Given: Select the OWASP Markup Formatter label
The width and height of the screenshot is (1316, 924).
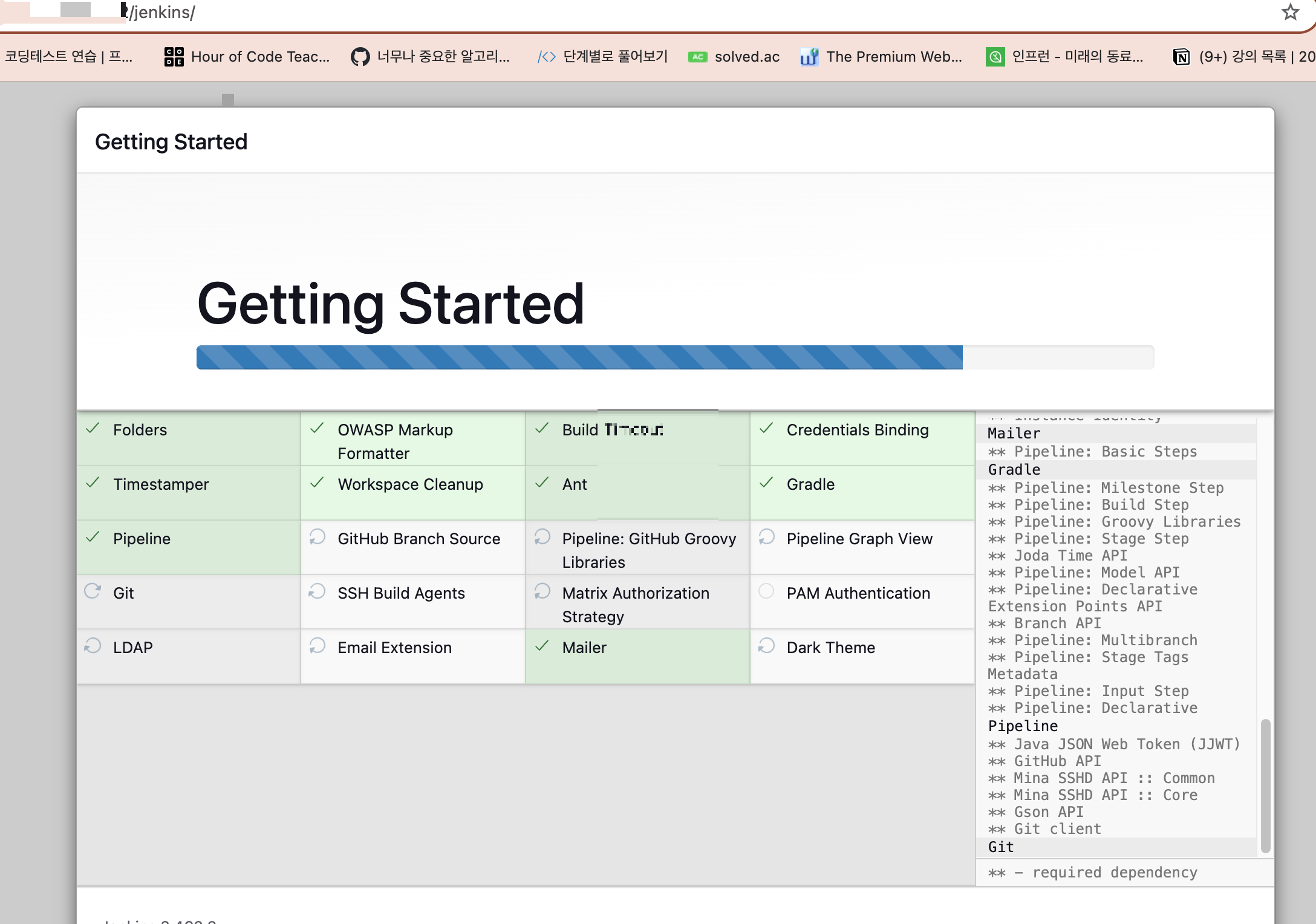Looking at the screenshot, I should 395,441.
